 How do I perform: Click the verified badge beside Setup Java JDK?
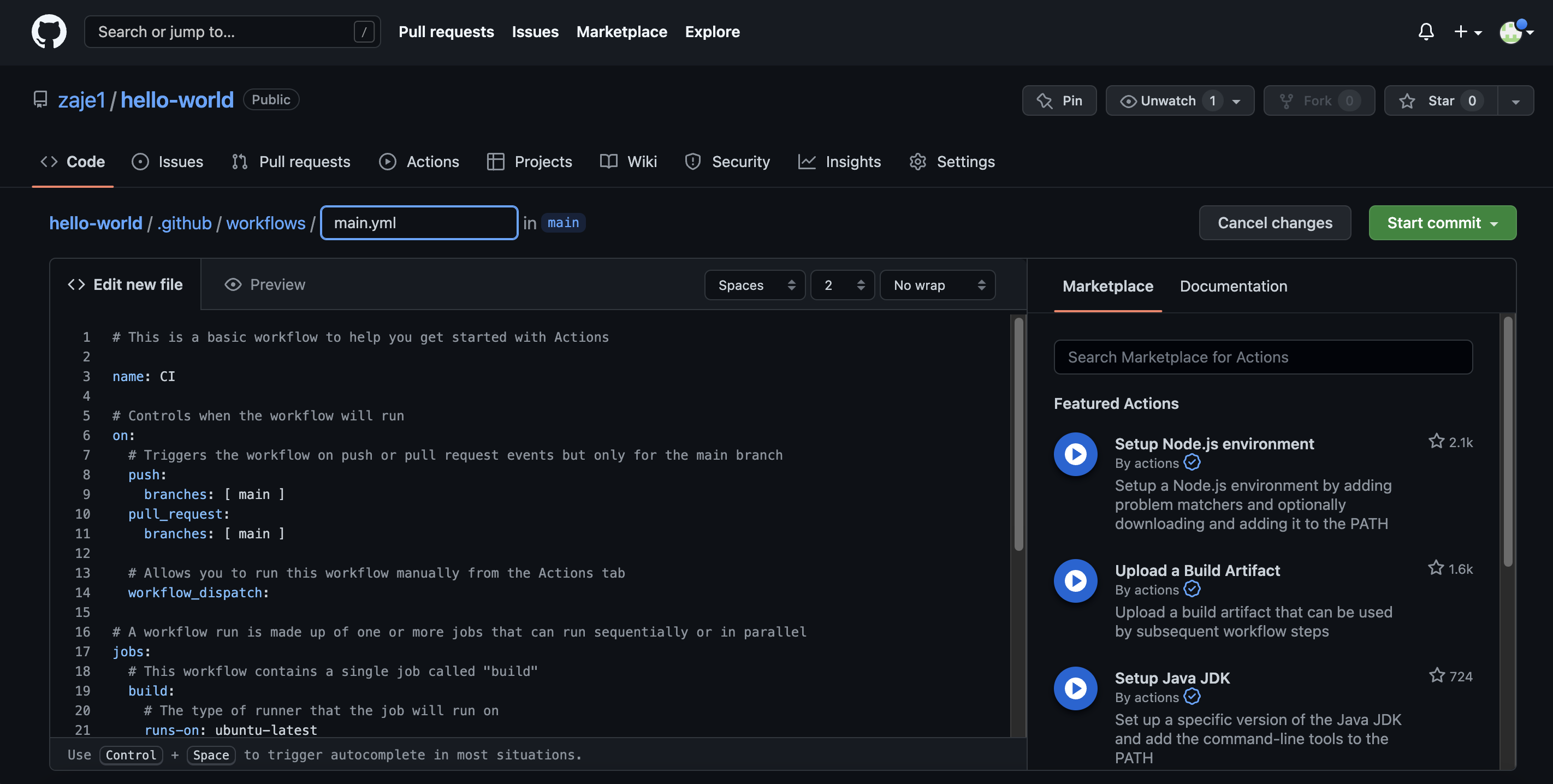tap(1192, 697)
